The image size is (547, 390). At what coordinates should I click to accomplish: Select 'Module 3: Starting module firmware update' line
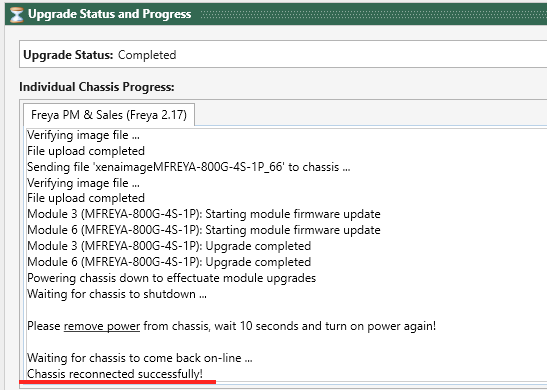204,214
